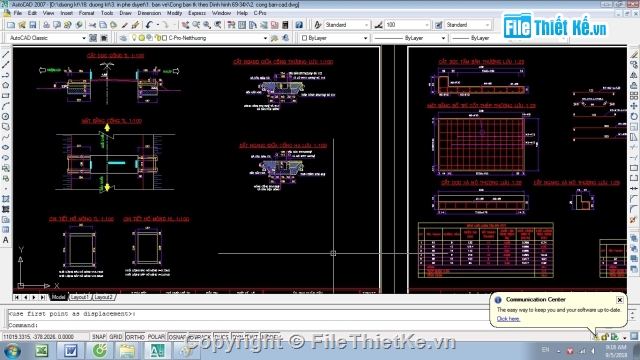Select the Polygon tool
Image resolution: width=640 pixels, height=360 pixels.
pos(6,85)
